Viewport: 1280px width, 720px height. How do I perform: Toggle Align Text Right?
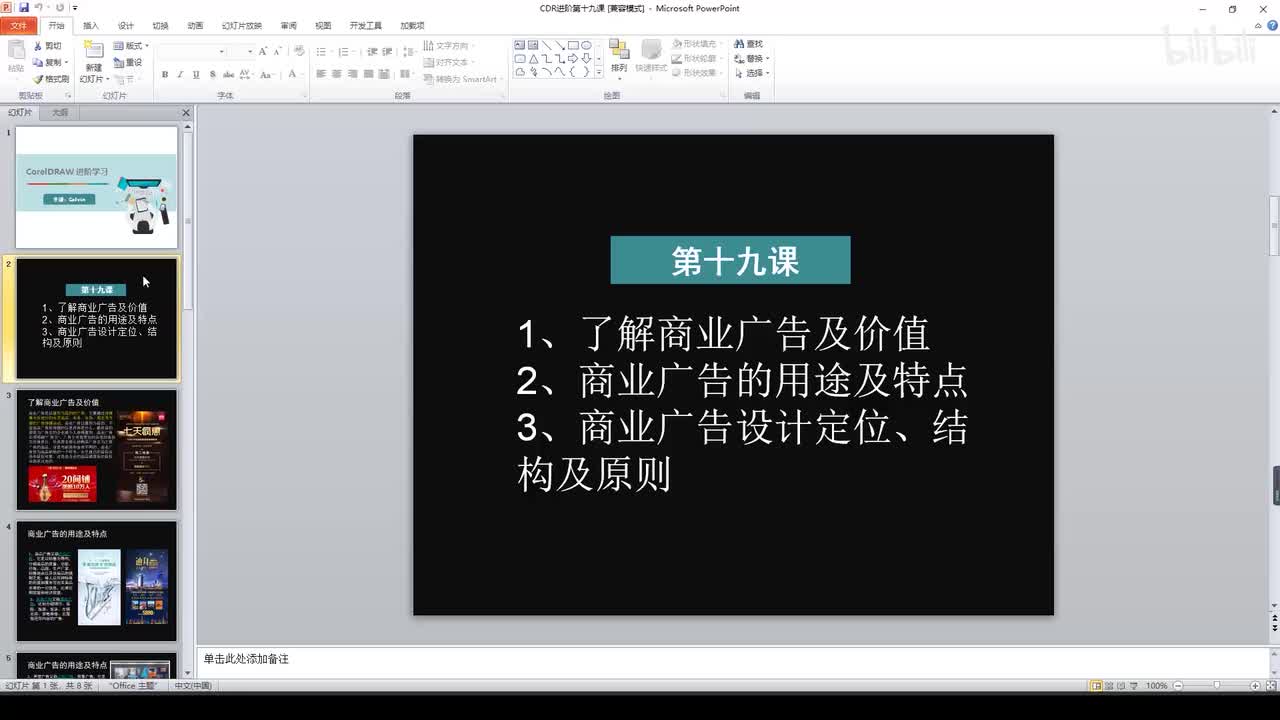(x=353, y=74)
